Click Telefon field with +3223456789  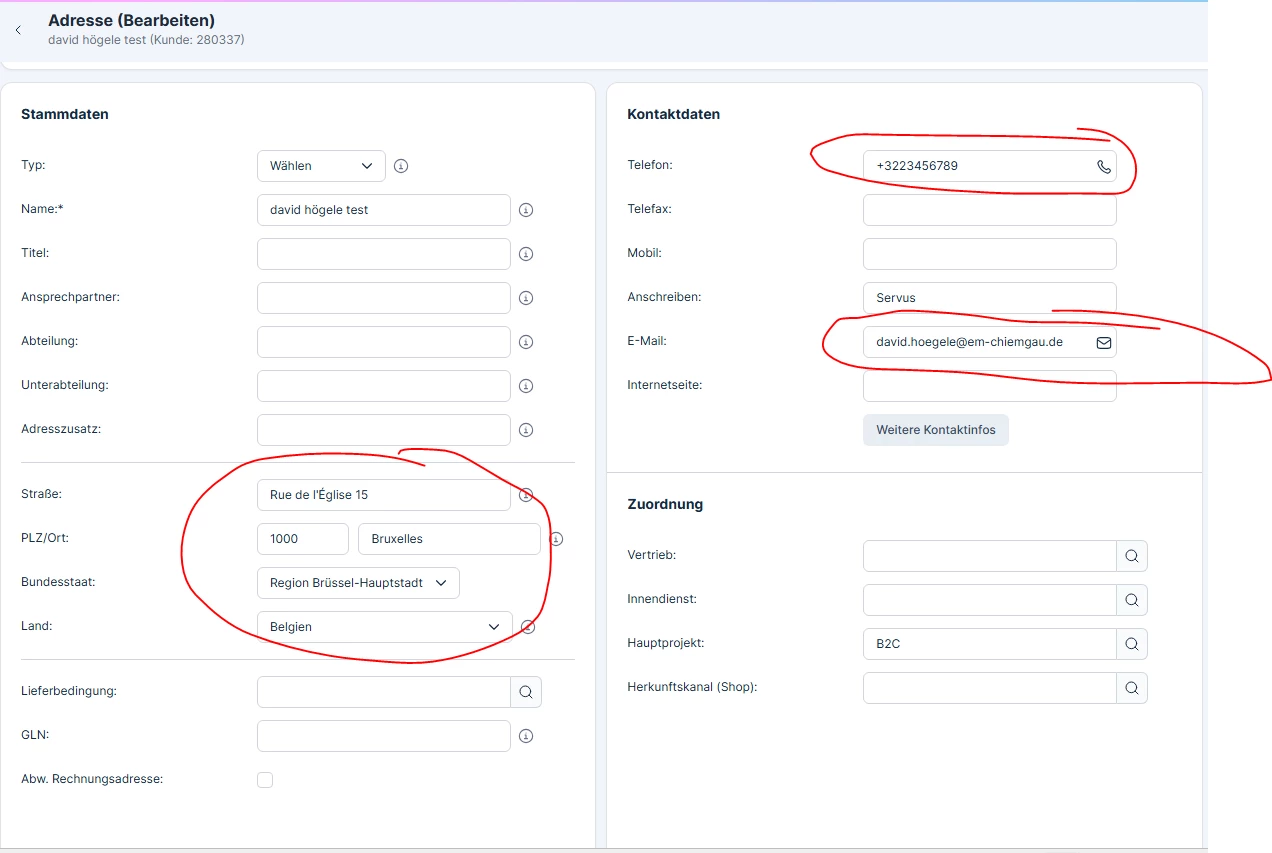(x=990, y=166)
